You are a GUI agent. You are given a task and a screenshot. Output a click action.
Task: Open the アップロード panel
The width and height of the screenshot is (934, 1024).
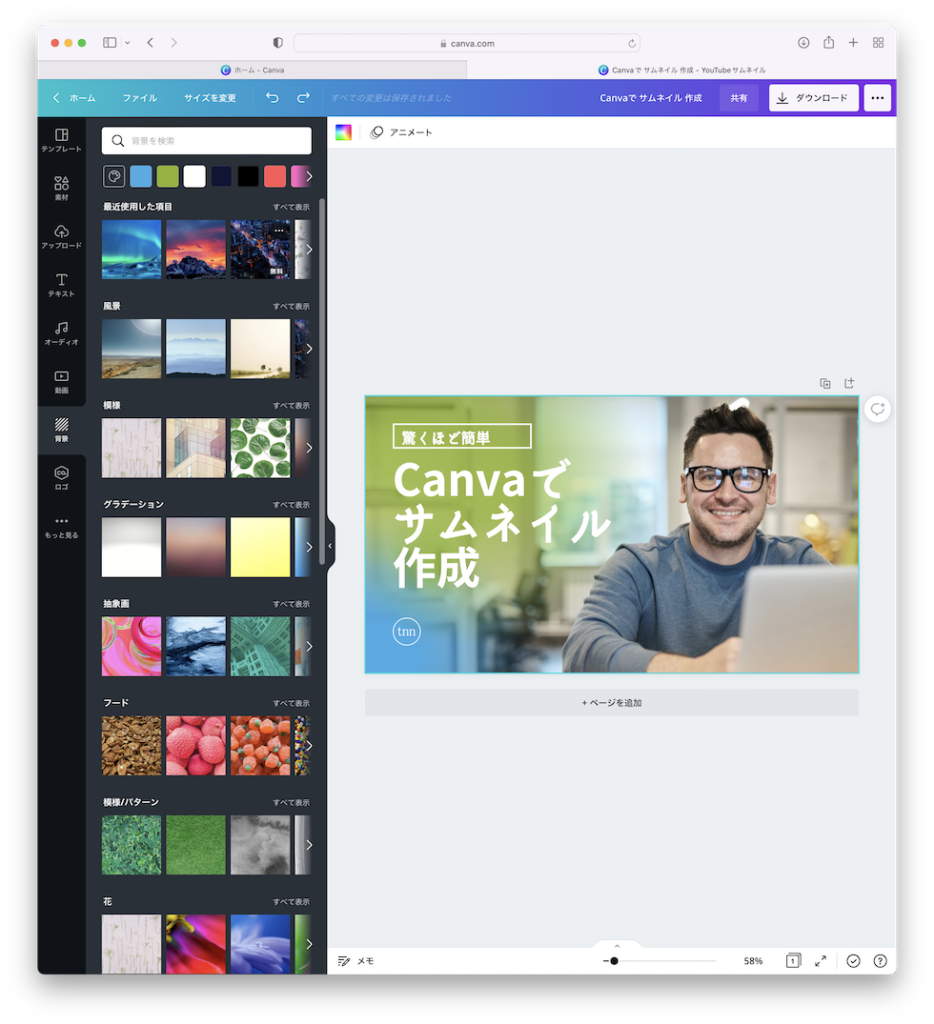pyautogui.click(x=61, y=236)
